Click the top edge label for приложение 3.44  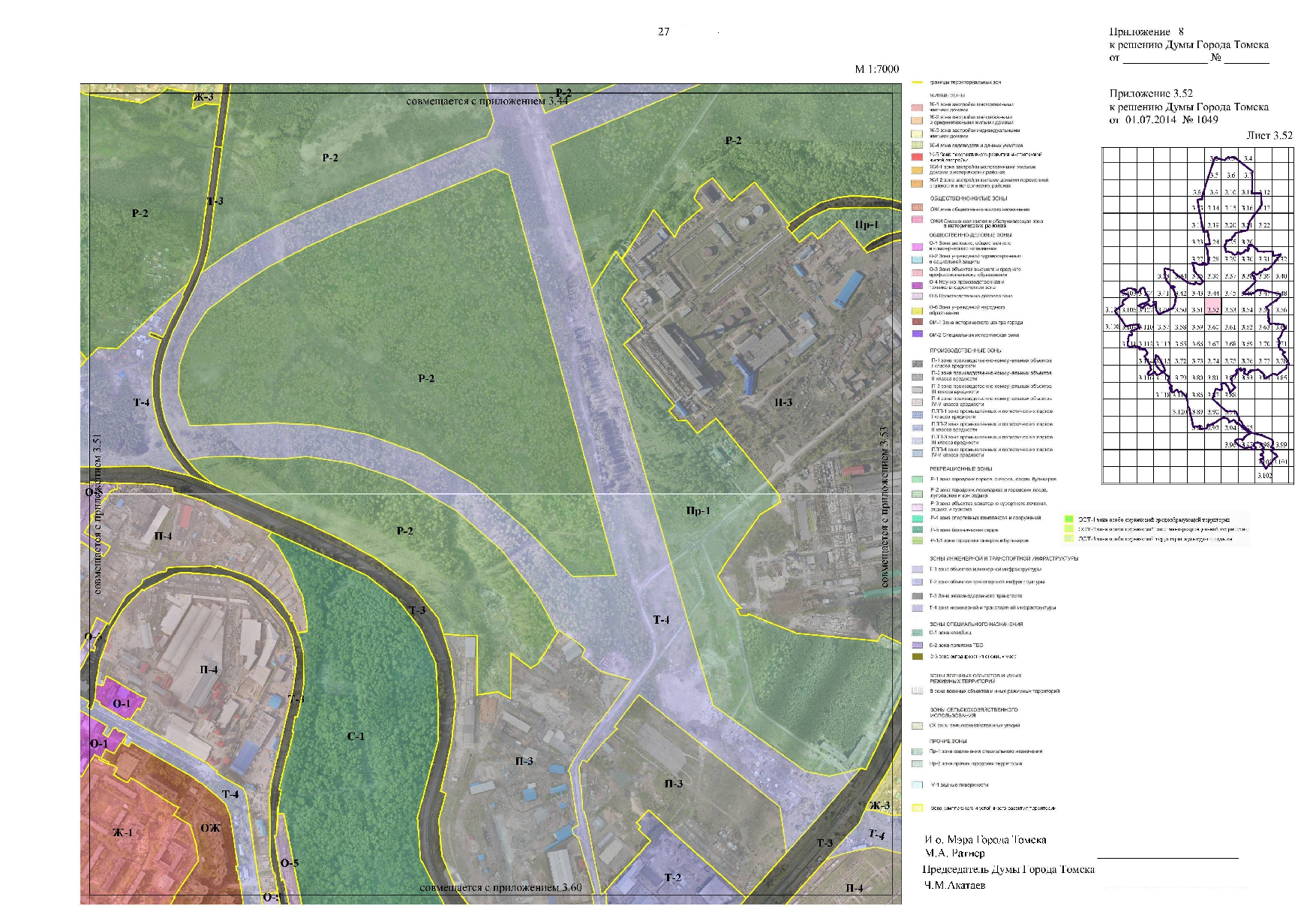(x=487, y=101)
